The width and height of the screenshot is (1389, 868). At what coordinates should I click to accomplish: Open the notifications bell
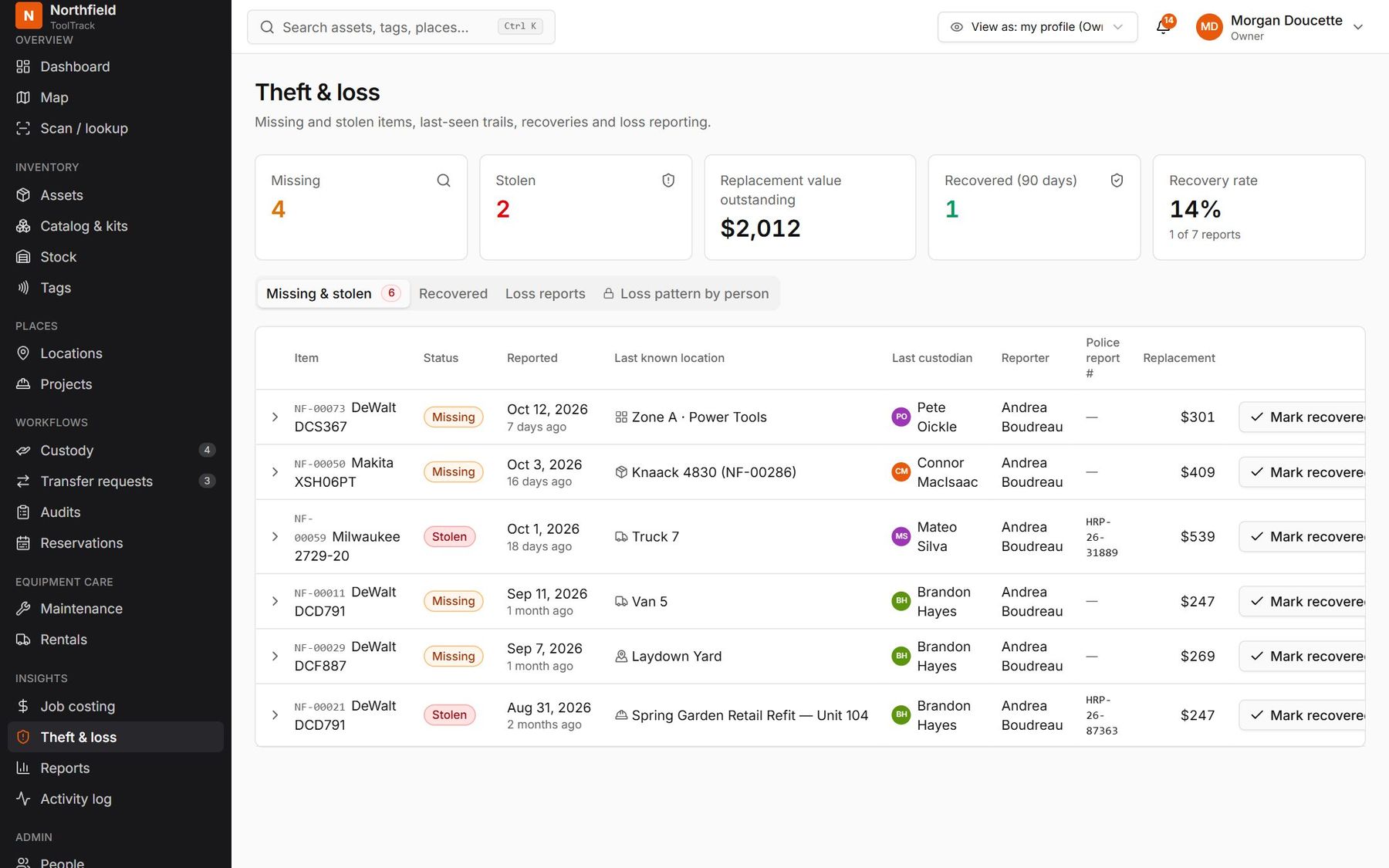point(1163,27)
